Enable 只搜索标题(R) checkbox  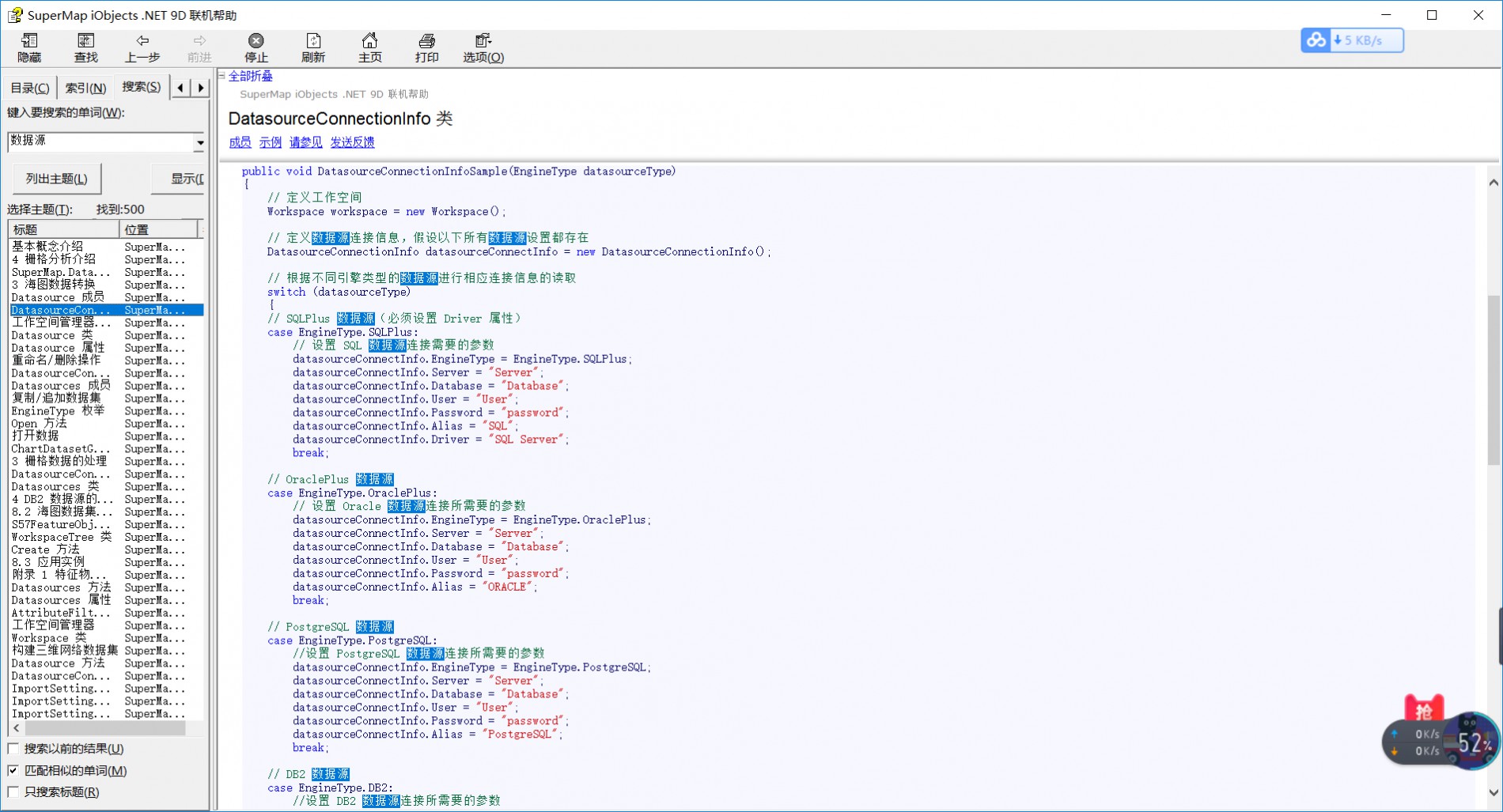13,791
